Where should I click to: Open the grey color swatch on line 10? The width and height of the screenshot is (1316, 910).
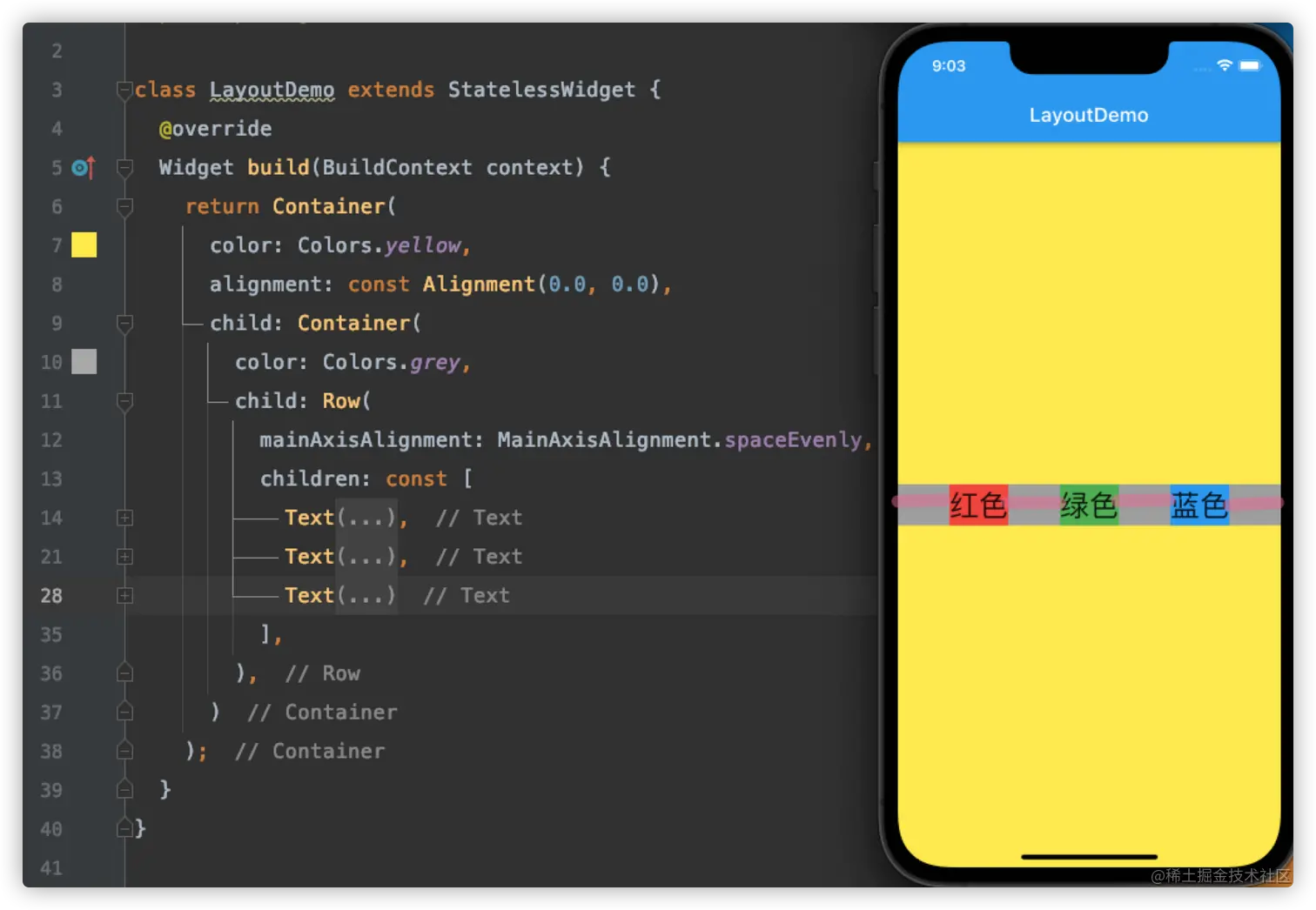pos(84,362)
